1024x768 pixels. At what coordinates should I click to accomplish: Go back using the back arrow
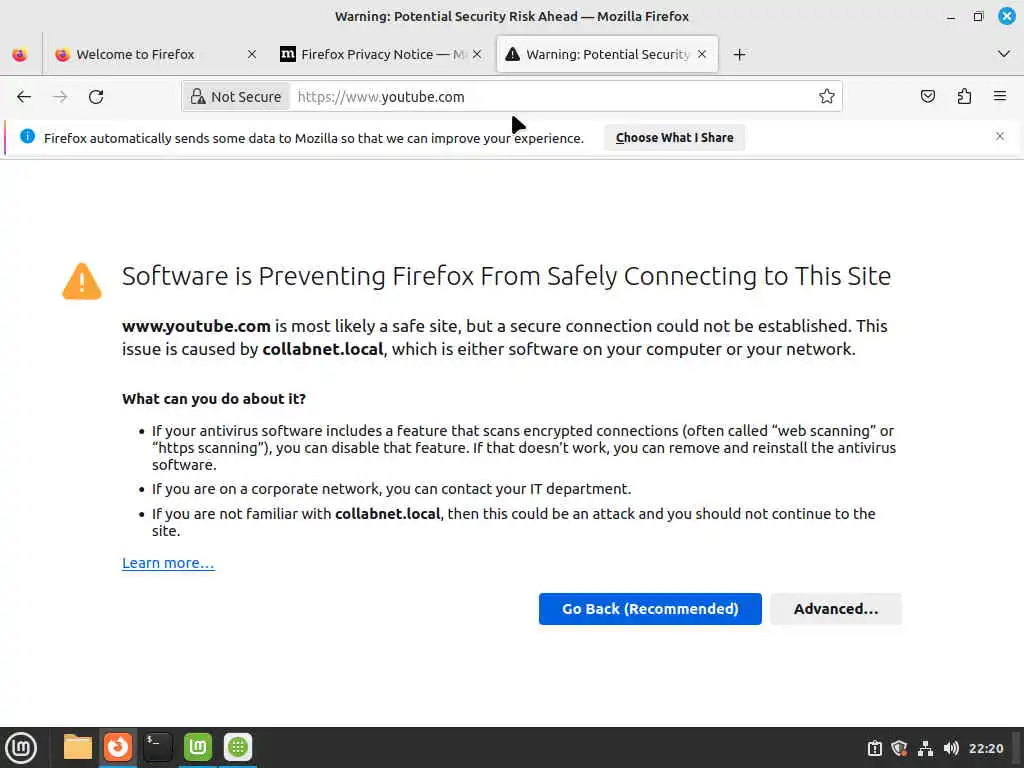point(24,97)
